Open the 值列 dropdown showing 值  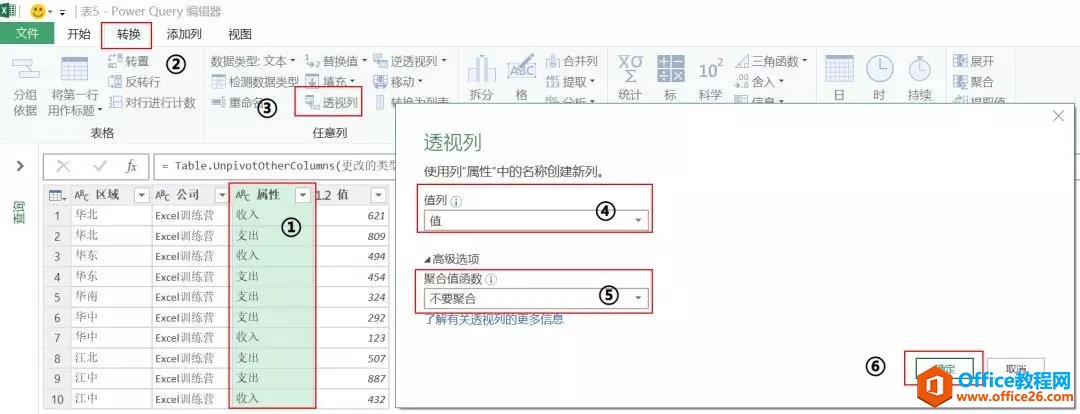tap(535, 220)
